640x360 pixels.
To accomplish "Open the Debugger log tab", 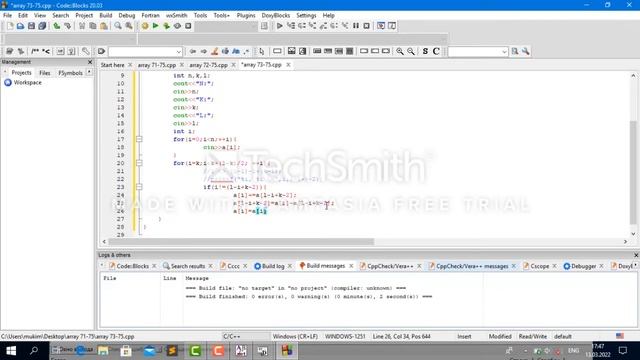I will pos(583,266).
